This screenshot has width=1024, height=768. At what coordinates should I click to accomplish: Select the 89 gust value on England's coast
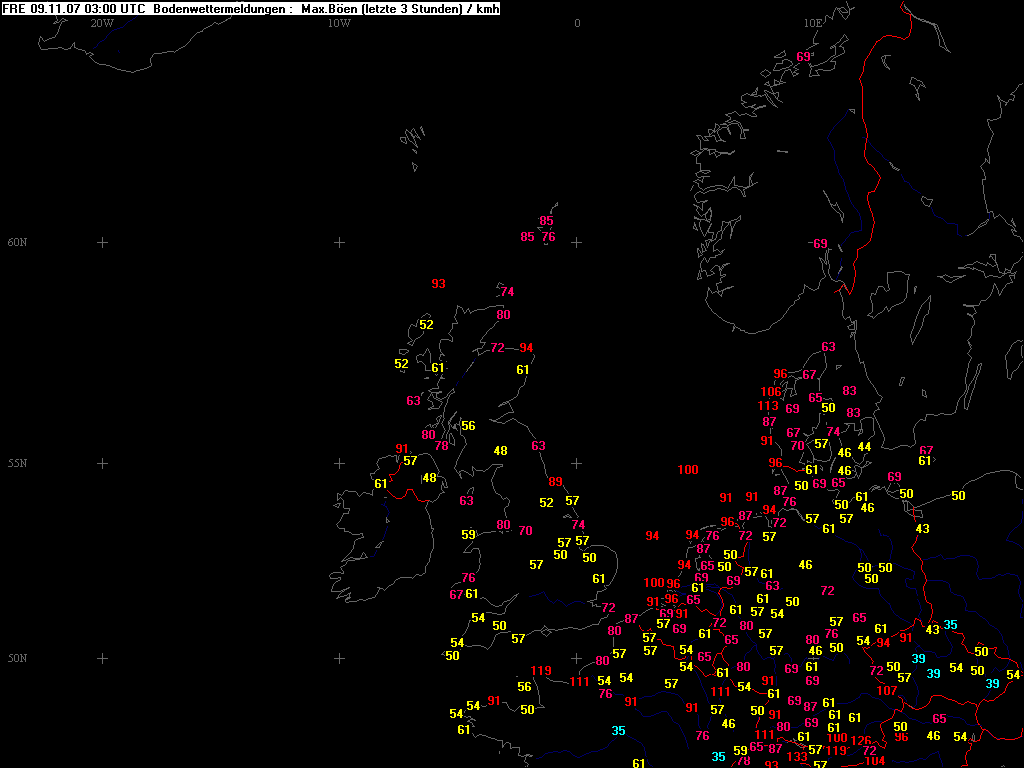556,482
